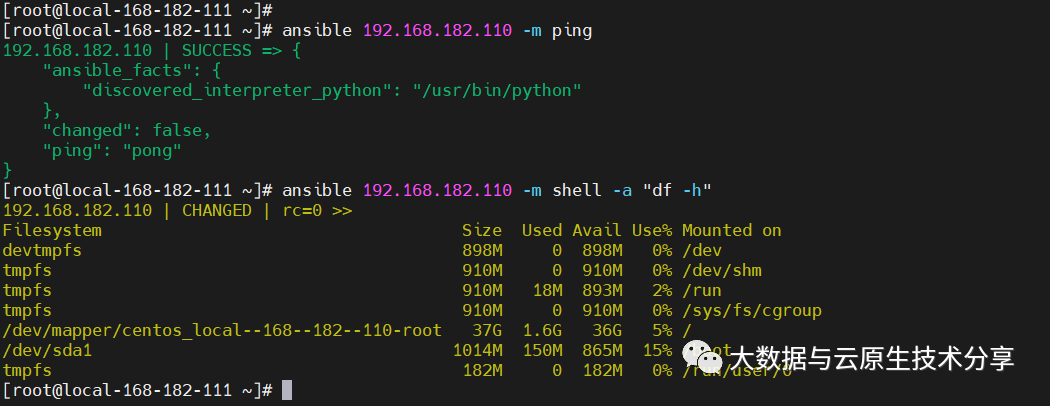Click the Filesystem column header
Image resolution: width=1050 pixels, height=406 pixels.
pyautogui.click(x=52, y=230)
